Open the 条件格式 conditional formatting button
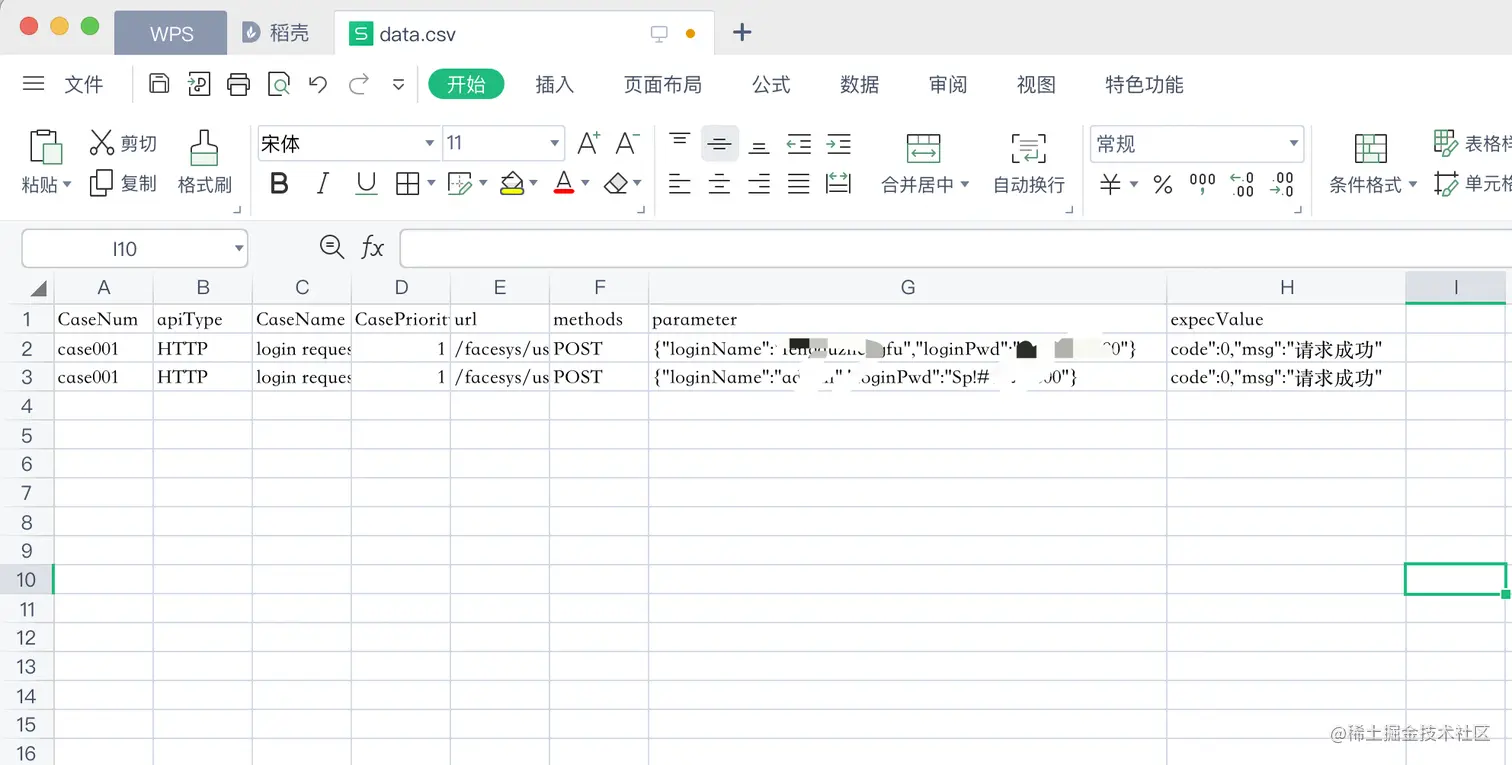 coord(1372,164)
